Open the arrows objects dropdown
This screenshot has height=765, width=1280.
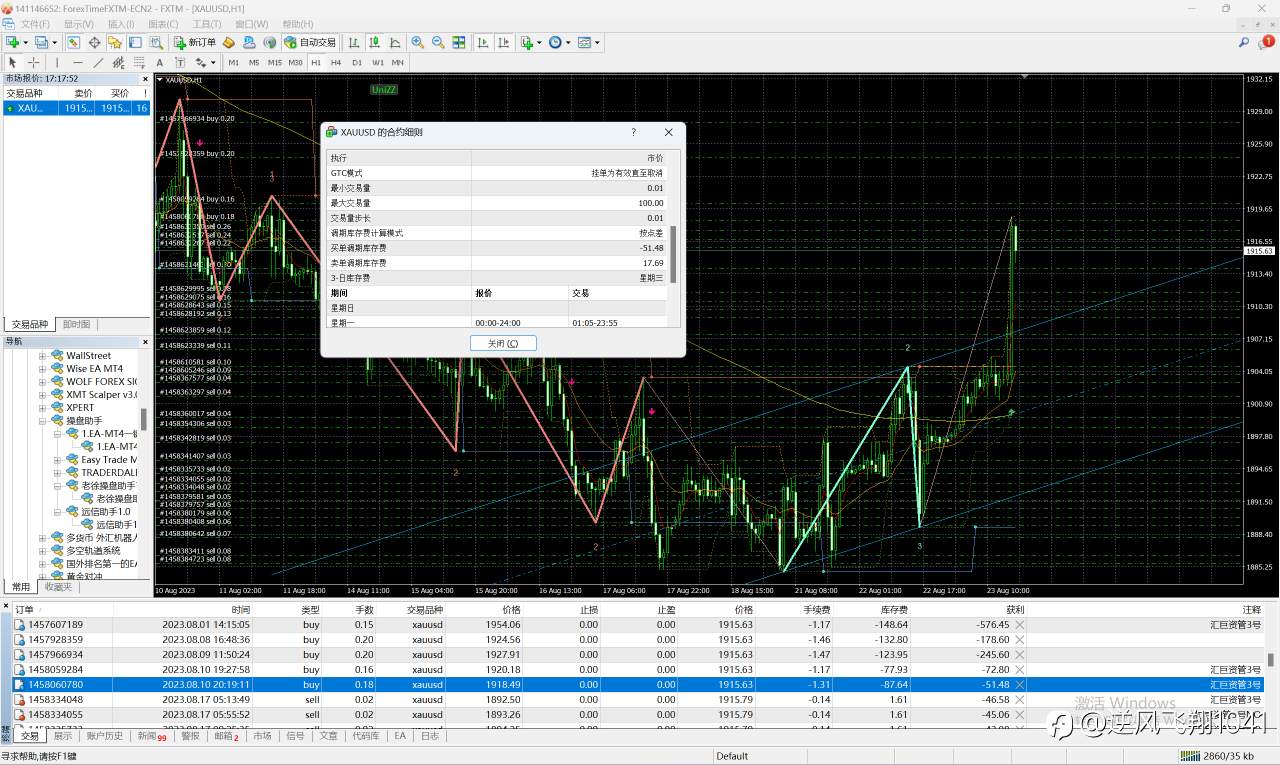[x=204, y=62]
